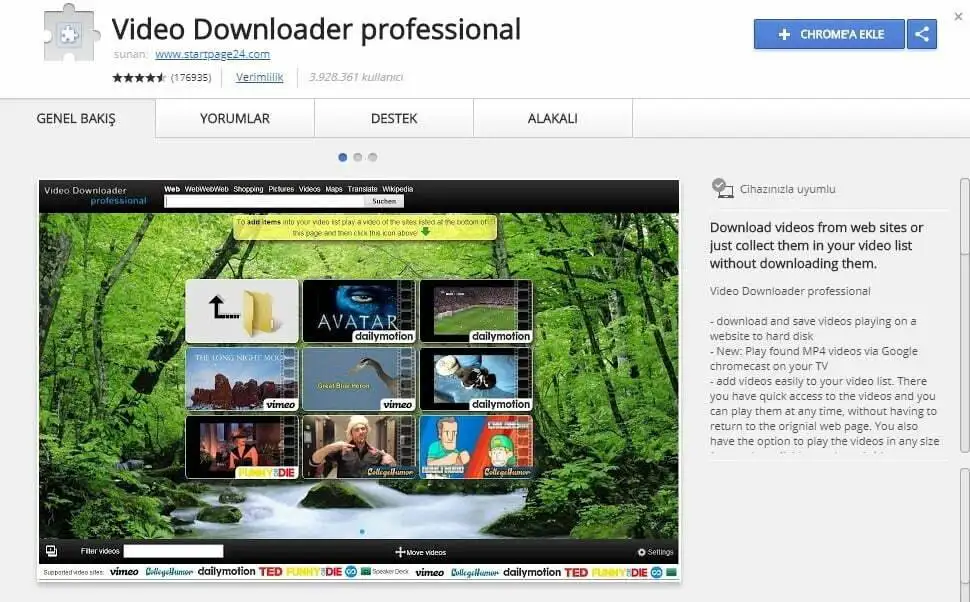Image resolution: width=970 pixels, height=602 pixels.
Task: Click the Video Downloader professional title
Action: 316,29
